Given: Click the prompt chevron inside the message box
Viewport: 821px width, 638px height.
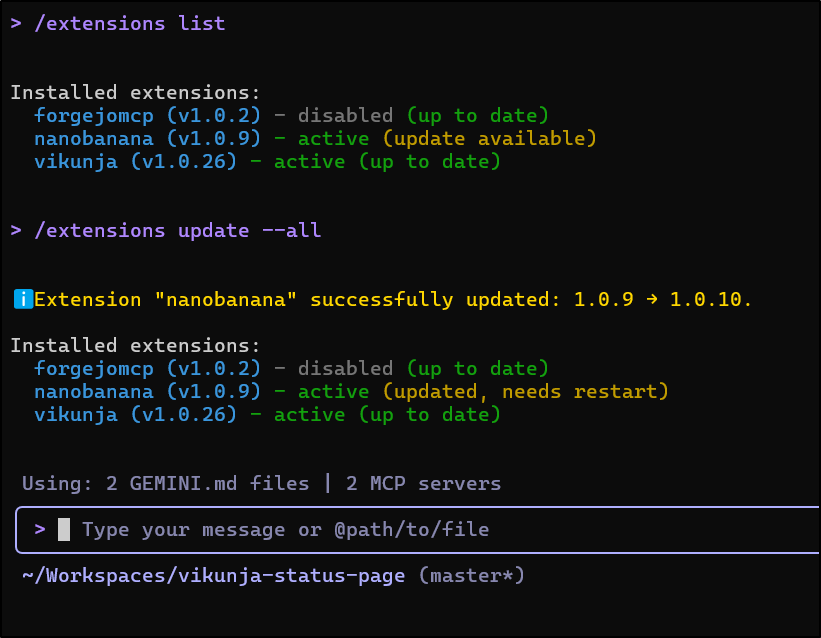Looking at the screenshot, I should (x=40, y=529).
